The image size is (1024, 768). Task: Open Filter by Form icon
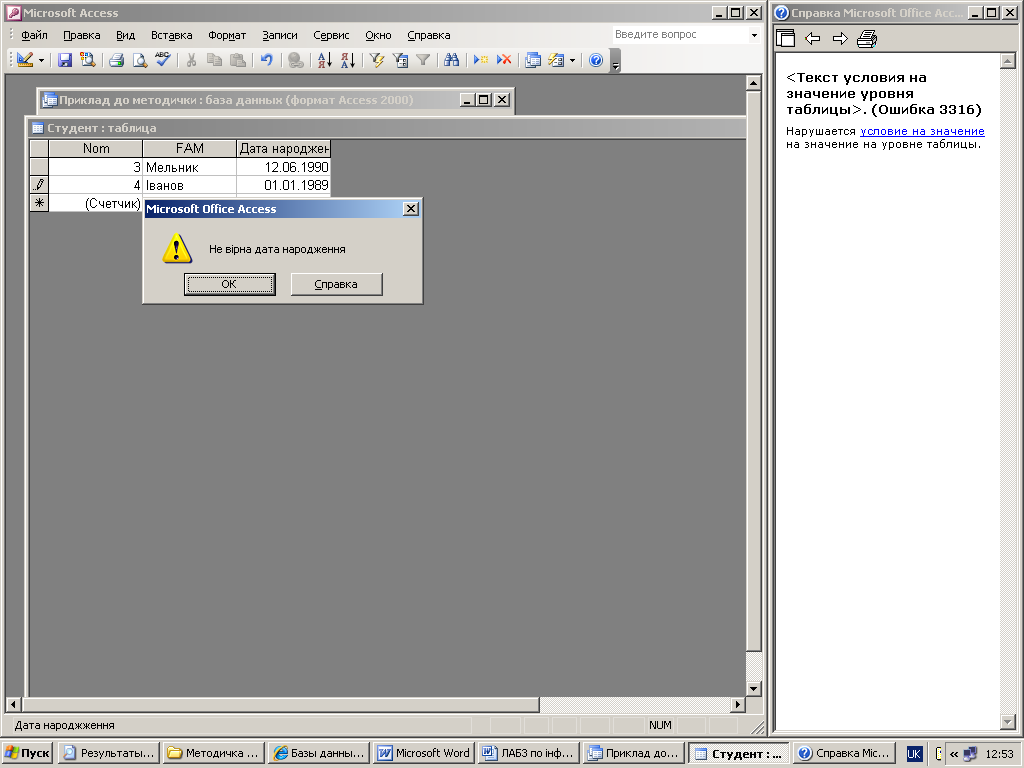tap(400, 60)
